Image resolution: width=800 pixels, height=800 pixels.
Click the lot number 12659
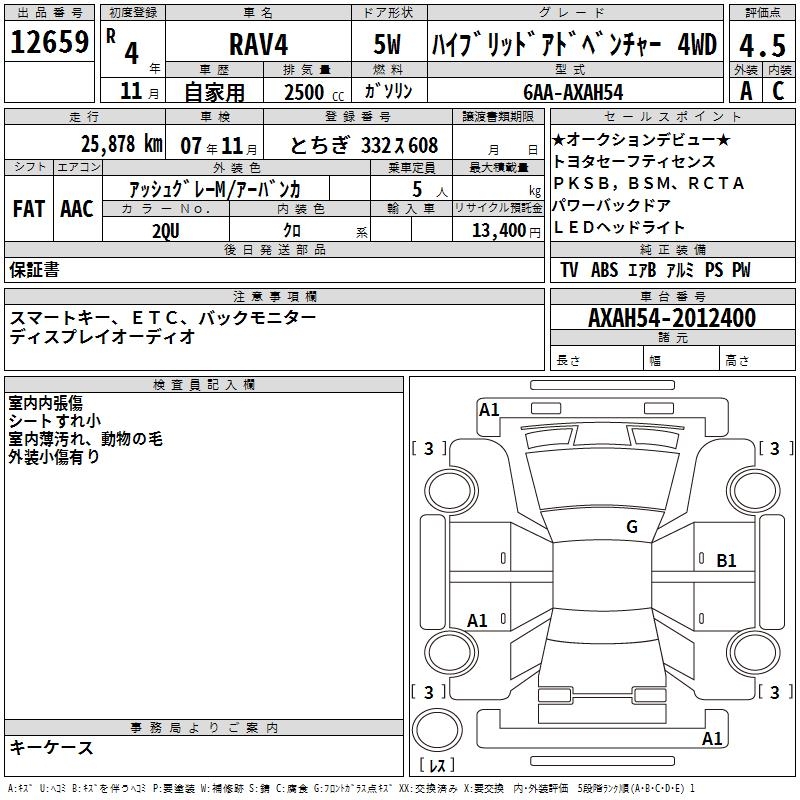pos(49,42)
